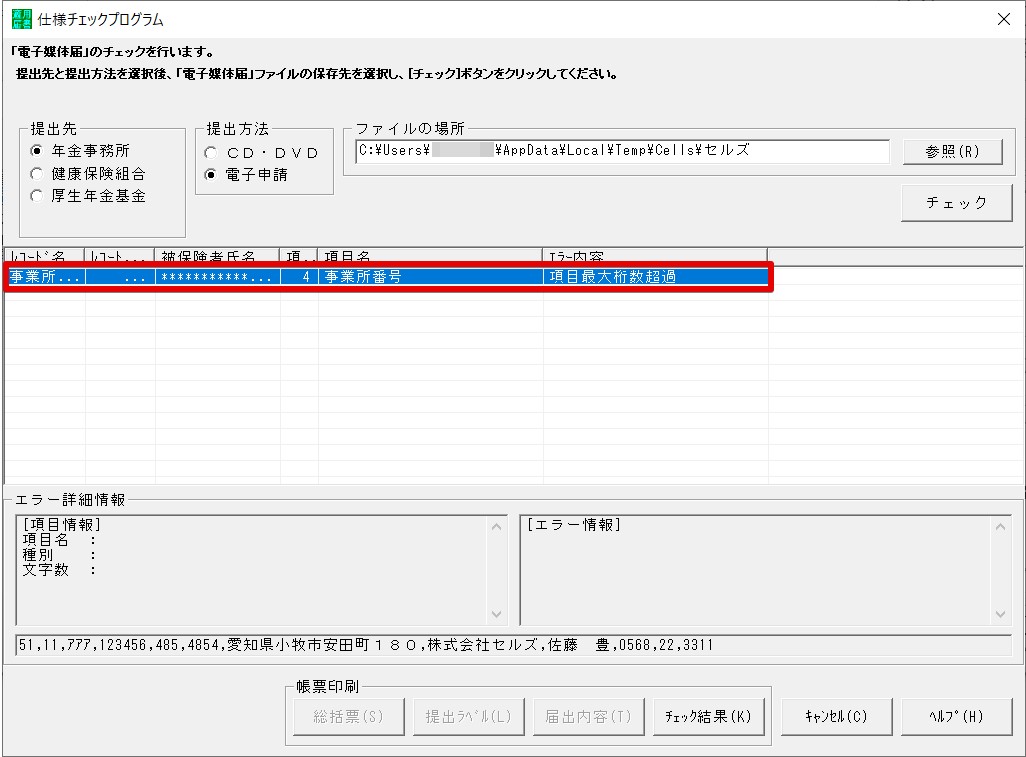Select the 電子申請 option
The image size is (1026, 757).
coord(210,174)
